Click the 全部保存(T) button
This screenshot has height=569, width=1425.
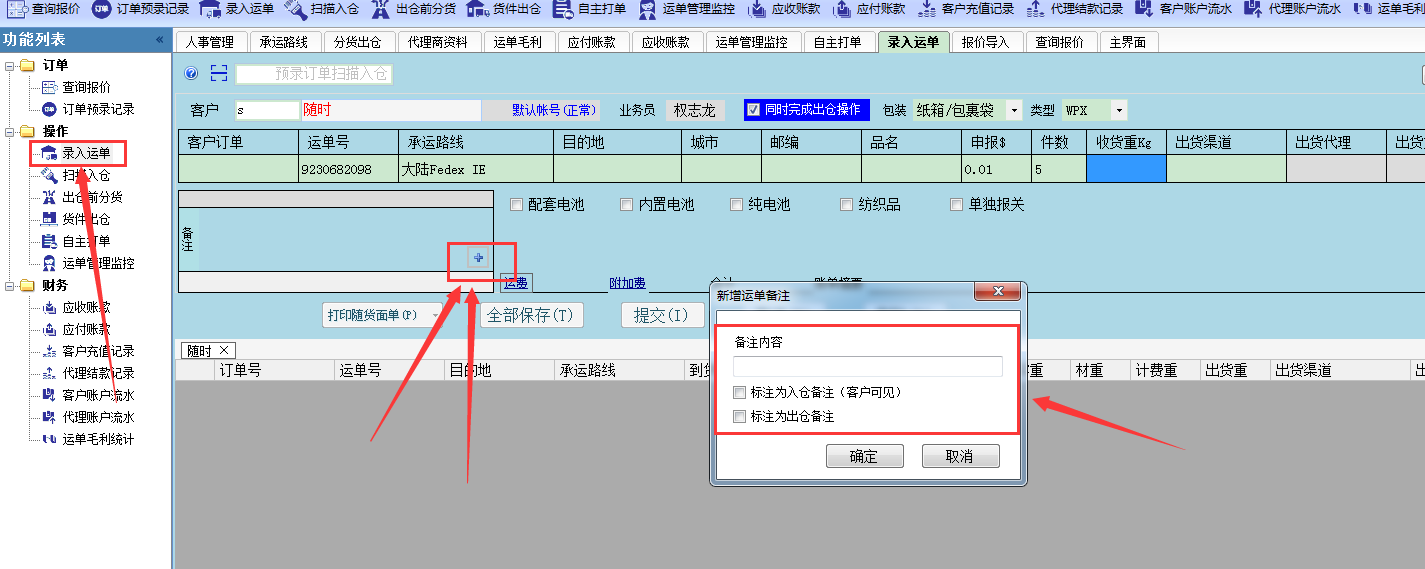pyautogui.click(x=530, y=315)
